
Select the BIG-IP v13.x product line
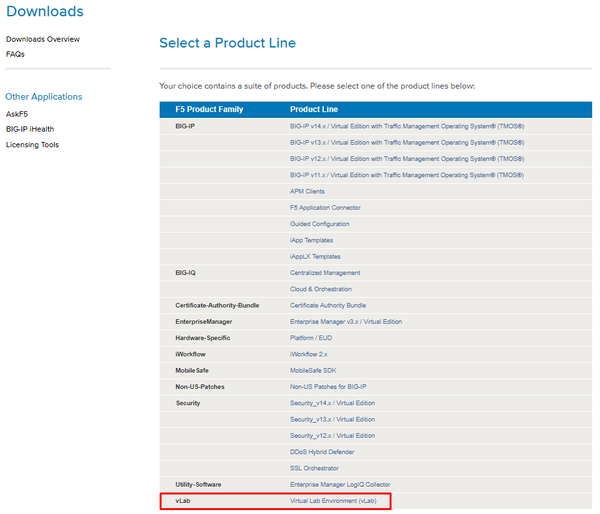click(407, 143)
